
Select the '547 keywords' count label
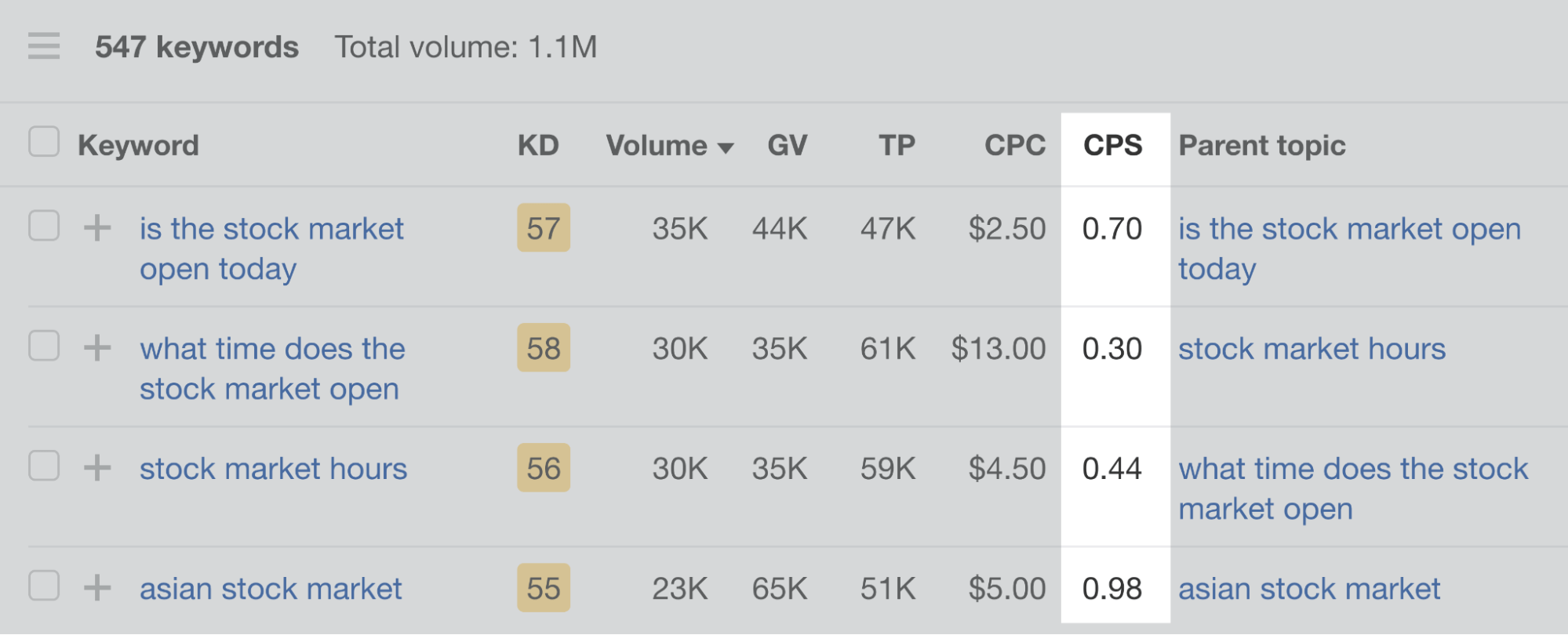[197, 47]
